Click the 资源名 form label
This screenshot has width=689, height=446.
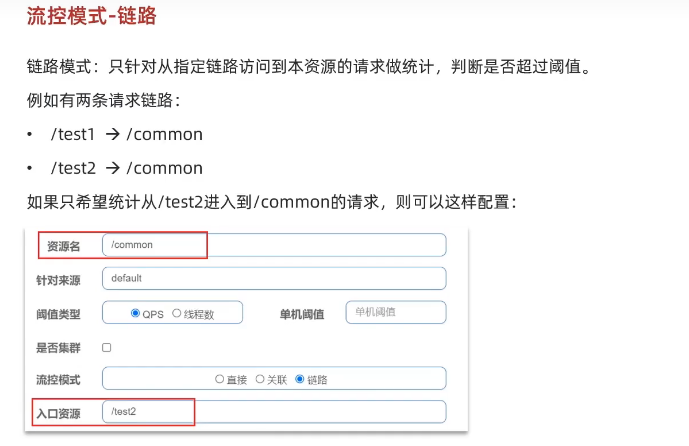[x=64, y=246]
